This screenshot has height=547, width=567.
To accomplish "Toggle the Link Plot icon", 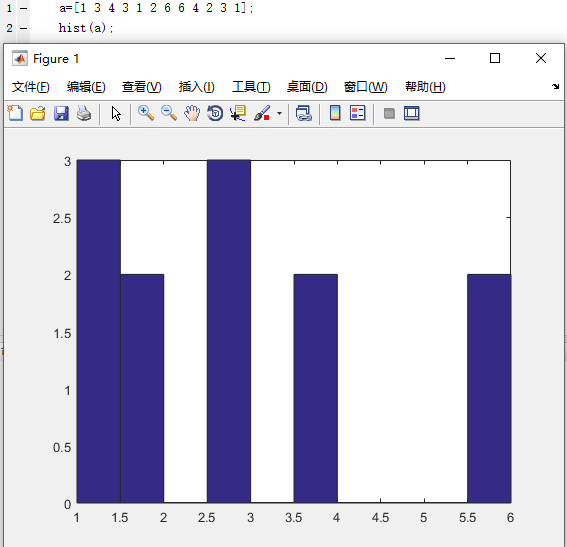I will tap(303, 113).
